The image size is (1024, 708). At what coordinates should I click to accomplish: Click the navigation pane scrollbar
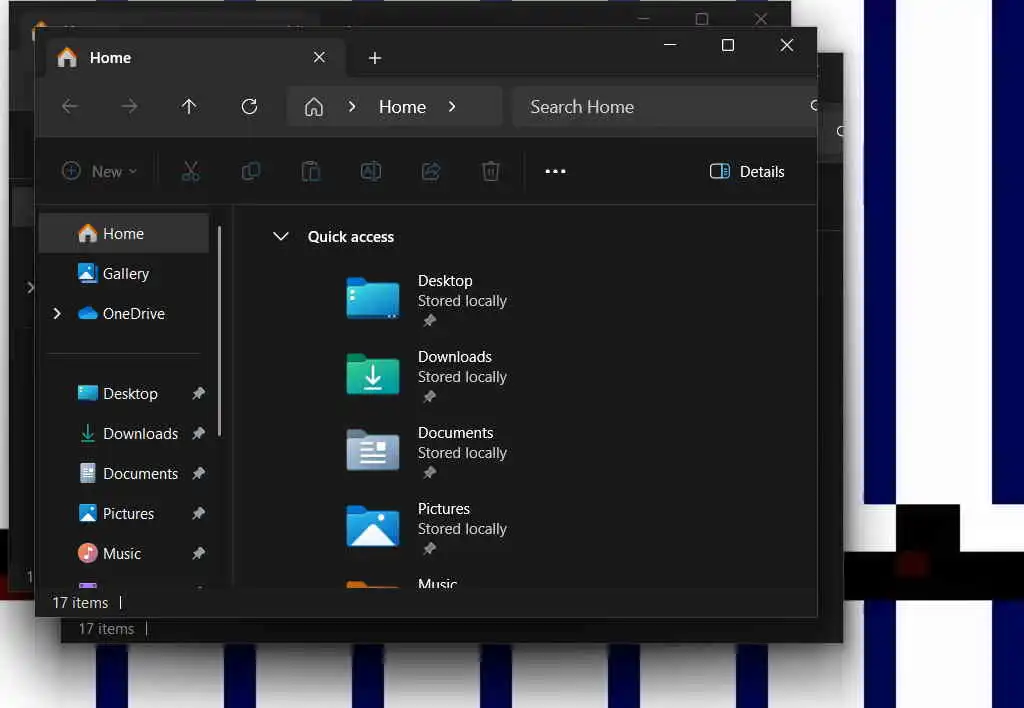219,331
